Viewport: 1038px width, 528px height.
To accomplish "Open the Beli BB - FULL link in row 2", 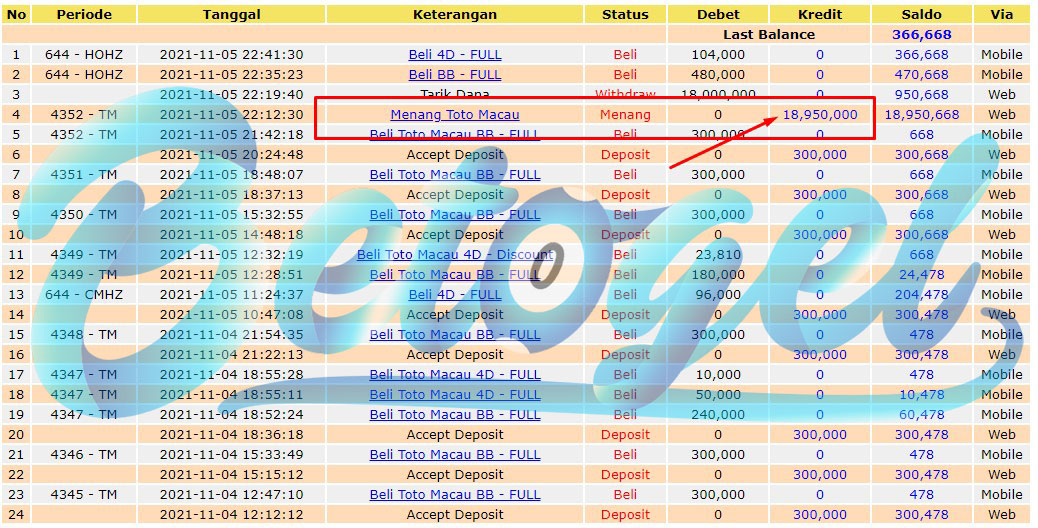I will pos(455,75).
